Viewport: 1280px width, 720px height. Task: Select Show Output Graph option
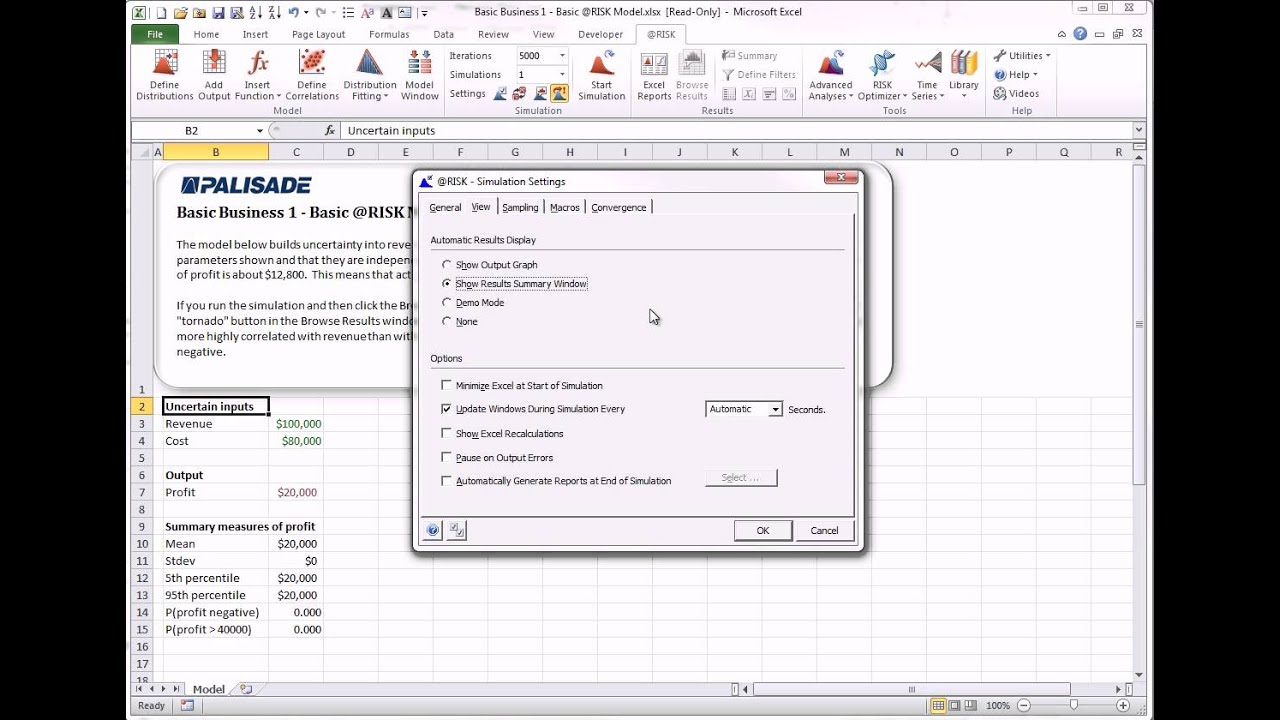click(x=447, y=265)
